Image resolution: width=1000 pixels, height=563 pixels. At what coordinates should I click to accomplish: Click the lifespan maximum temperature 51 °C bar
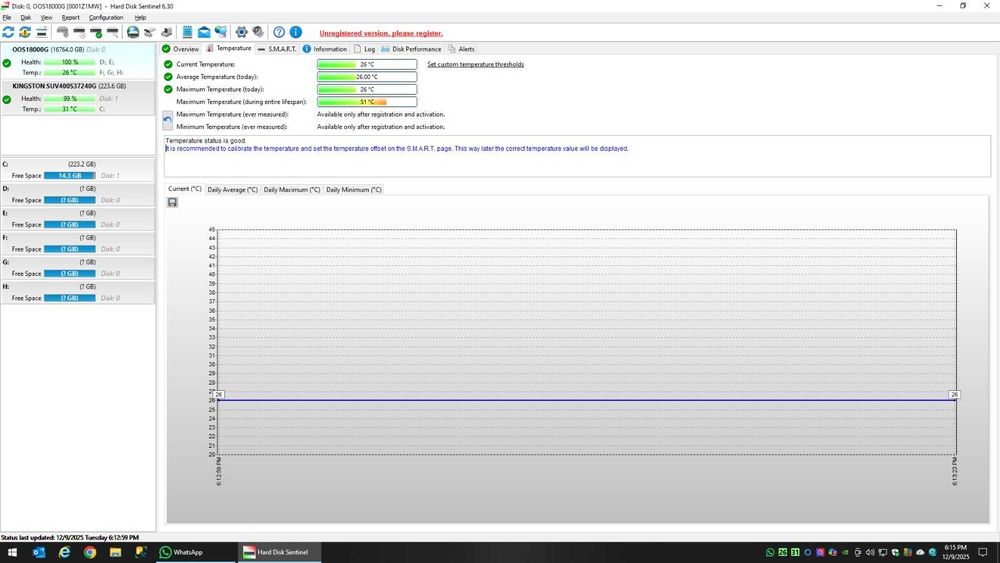(367, 102)
